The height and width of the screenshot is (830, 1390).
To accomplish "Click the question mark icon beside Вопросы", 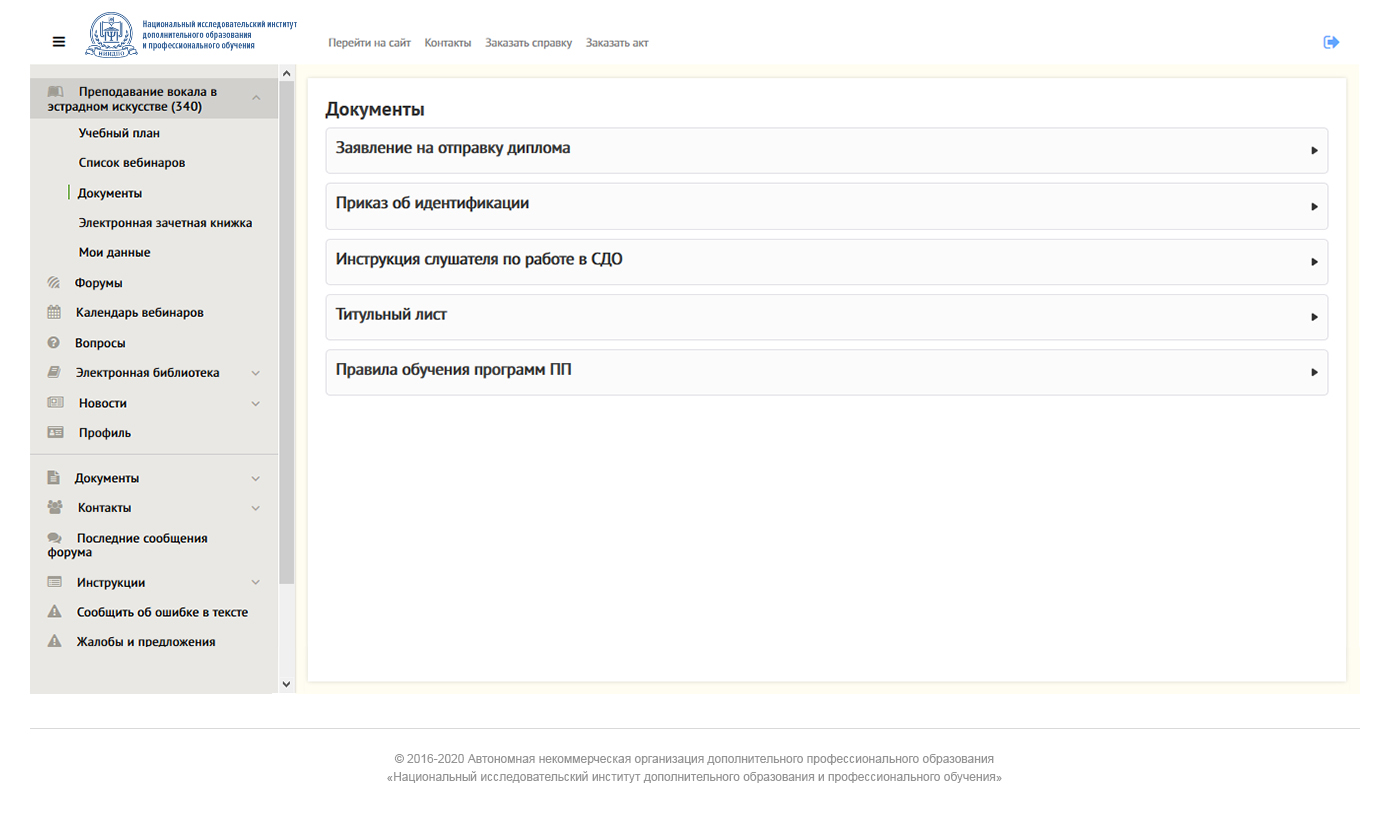I will pyautogui.click(x=54, y=343).
